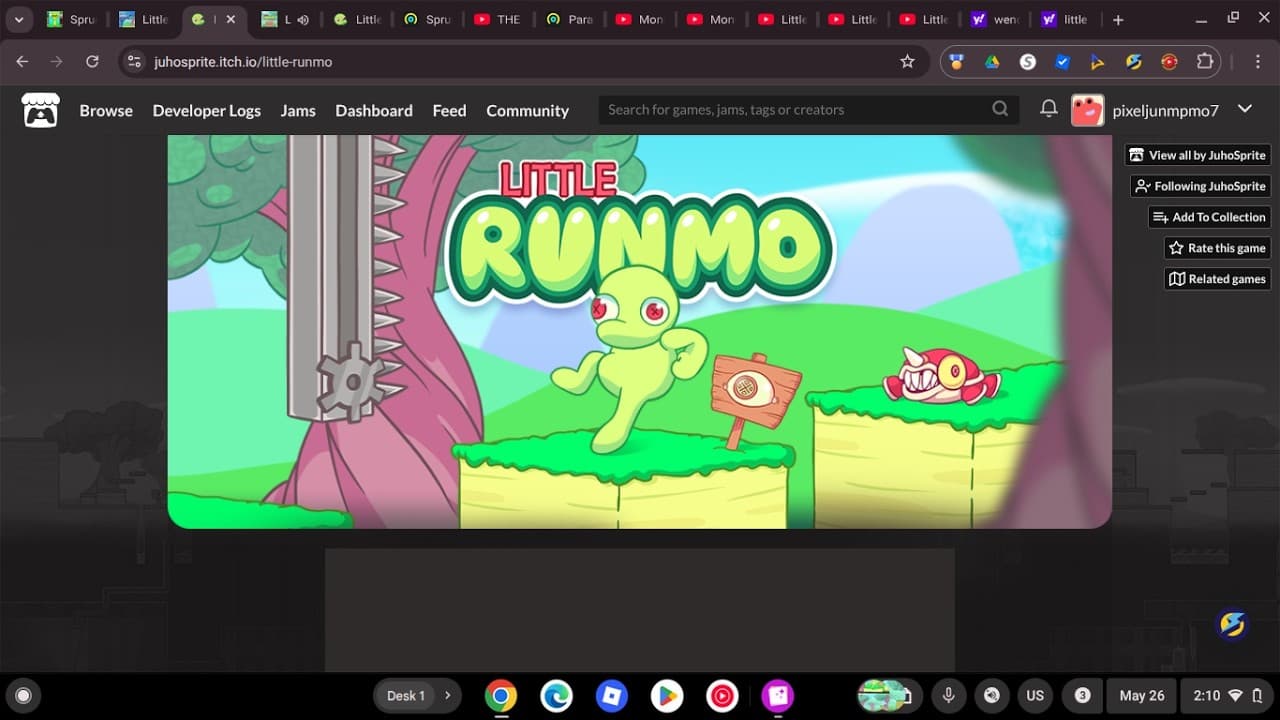1280x720 pixels.
Task: Launch Roblox from the shelf
Action: click(611, 696)
